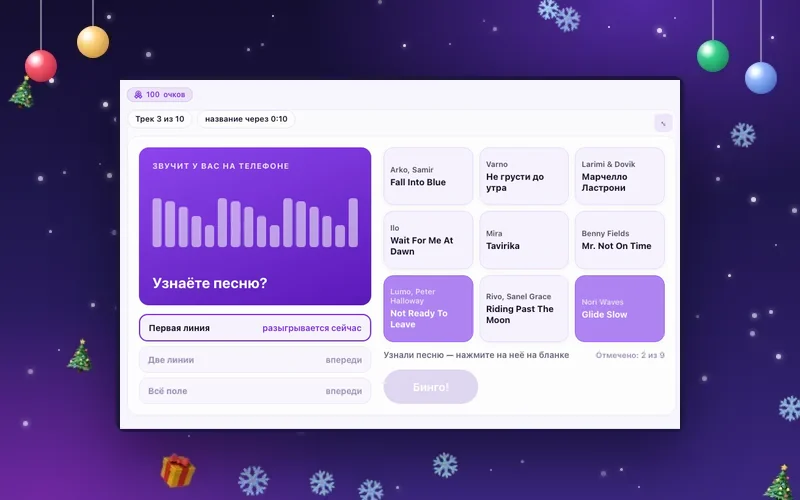Mark the Wait For Me At Dawn card
This screenshot has width=800, height=500.
point(428,240)
